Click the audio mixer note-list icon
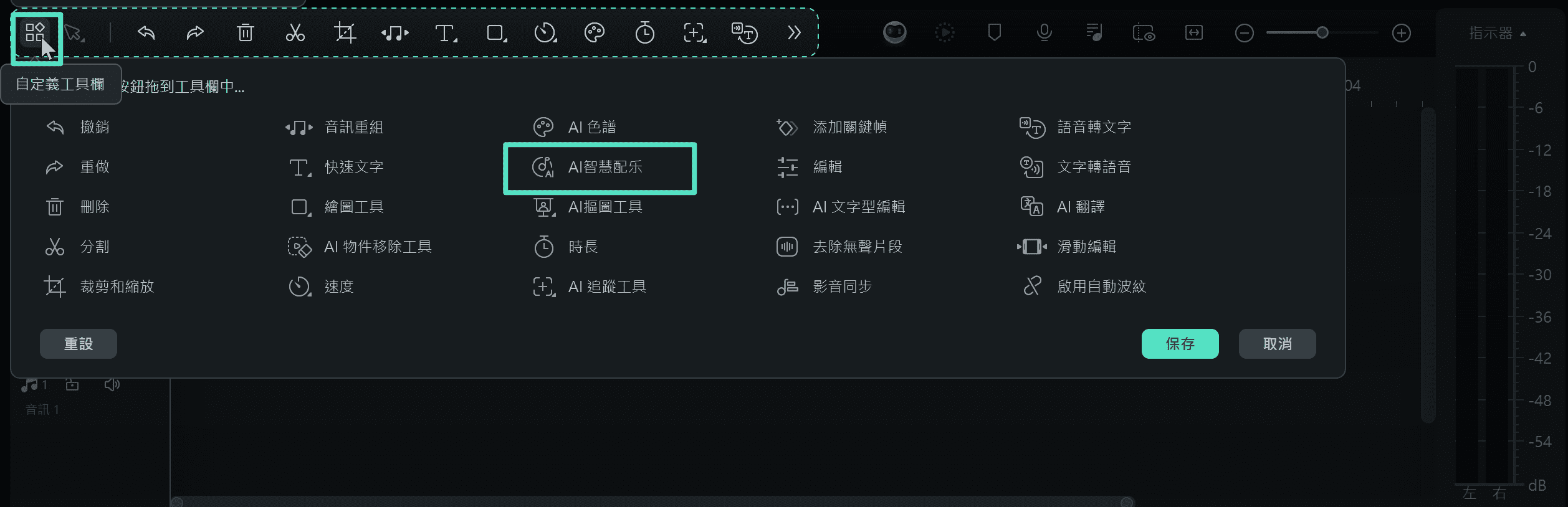Viewport: 1568px width, 507px height. pos(1094,32)
